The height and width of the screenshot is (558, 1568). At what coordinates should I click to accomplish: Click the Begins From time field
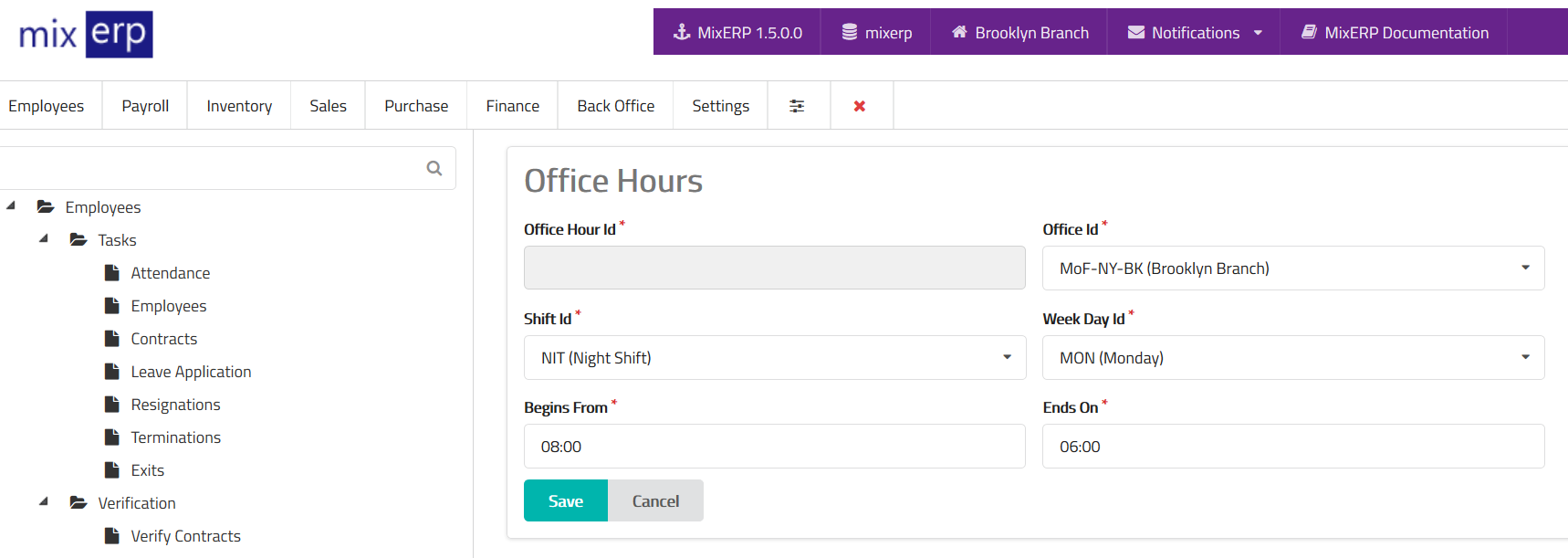774,447
